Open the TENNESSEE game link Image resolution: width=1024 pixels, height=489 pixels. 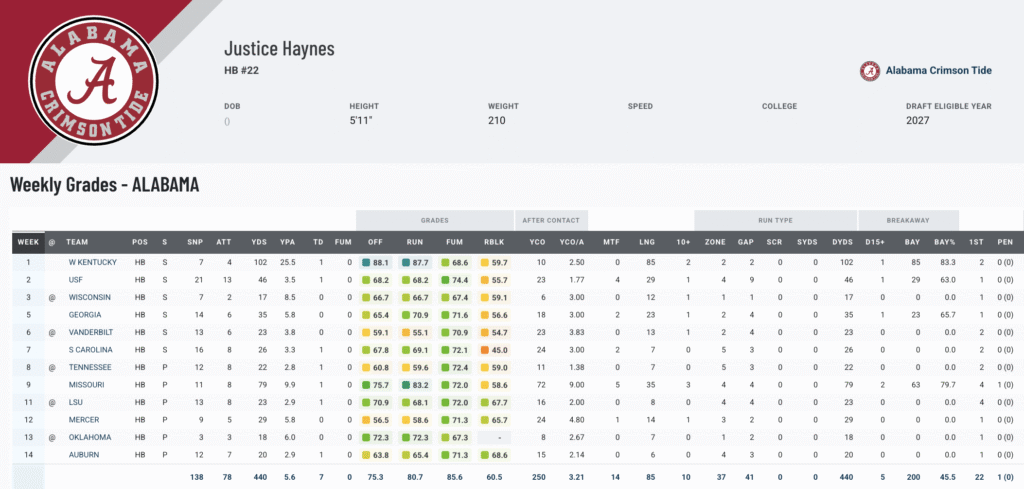[89, 368]
